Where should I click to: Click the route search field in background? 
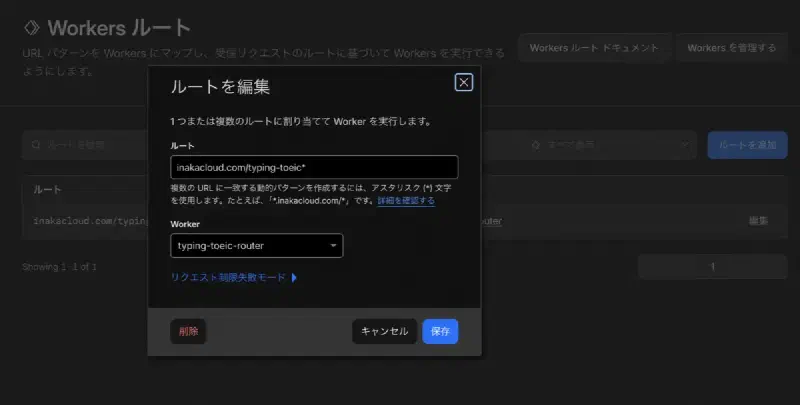pyautogui.click(x=85, y=145)
